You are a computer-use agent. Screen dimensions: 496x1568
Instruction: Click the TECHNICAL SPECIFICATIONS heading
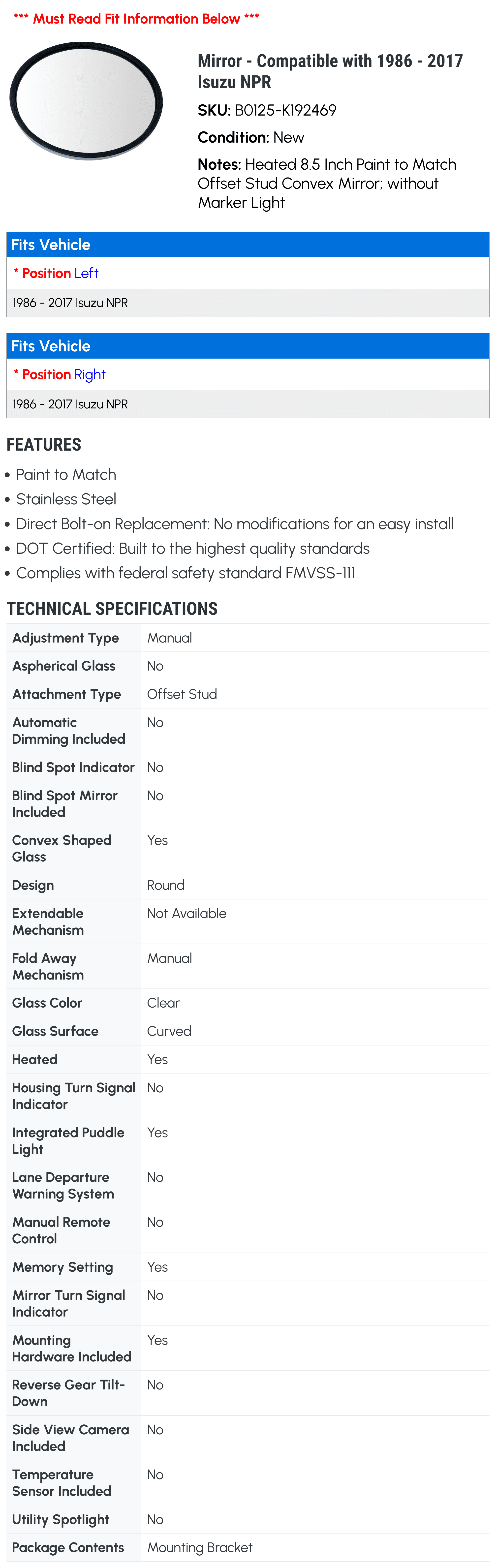coord(112,609)
